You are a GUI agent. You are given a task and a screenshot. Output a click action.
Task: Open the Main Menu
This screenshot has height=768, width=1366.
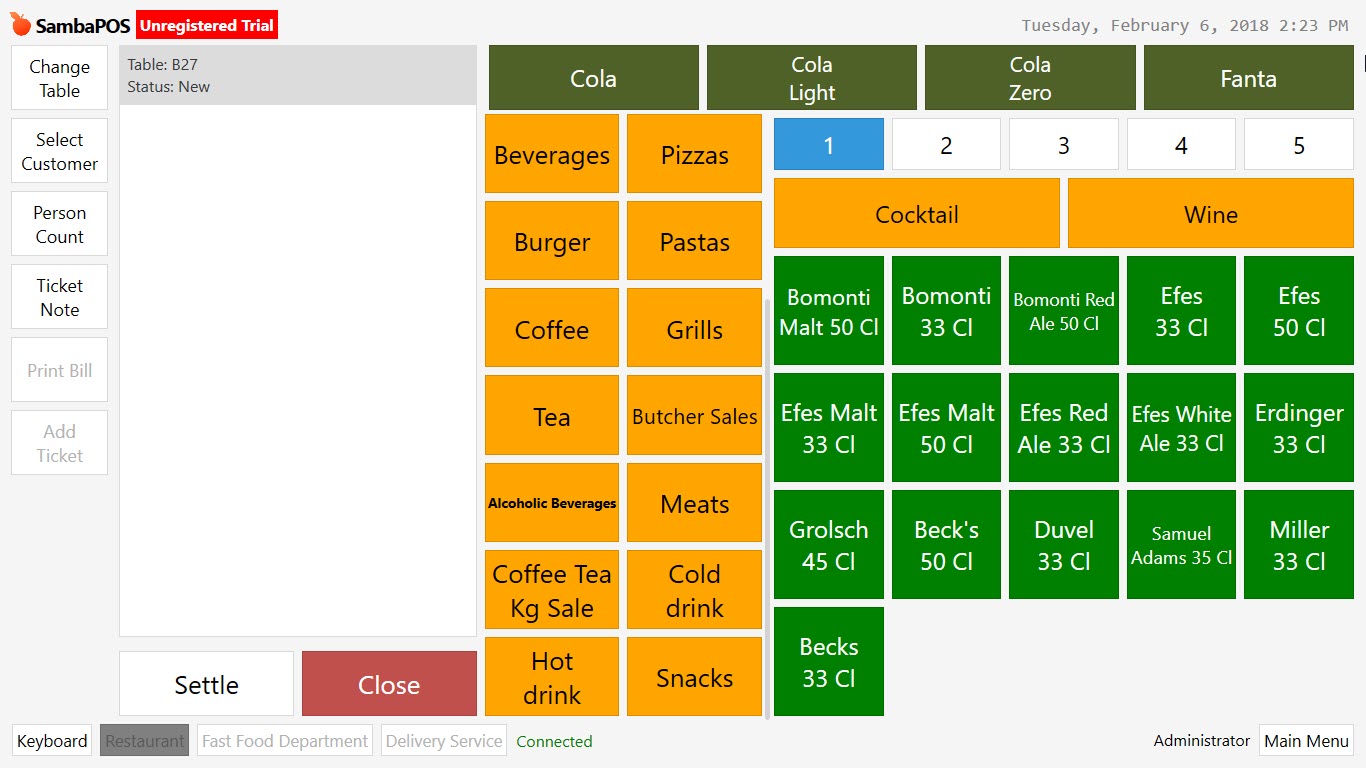1306,740
